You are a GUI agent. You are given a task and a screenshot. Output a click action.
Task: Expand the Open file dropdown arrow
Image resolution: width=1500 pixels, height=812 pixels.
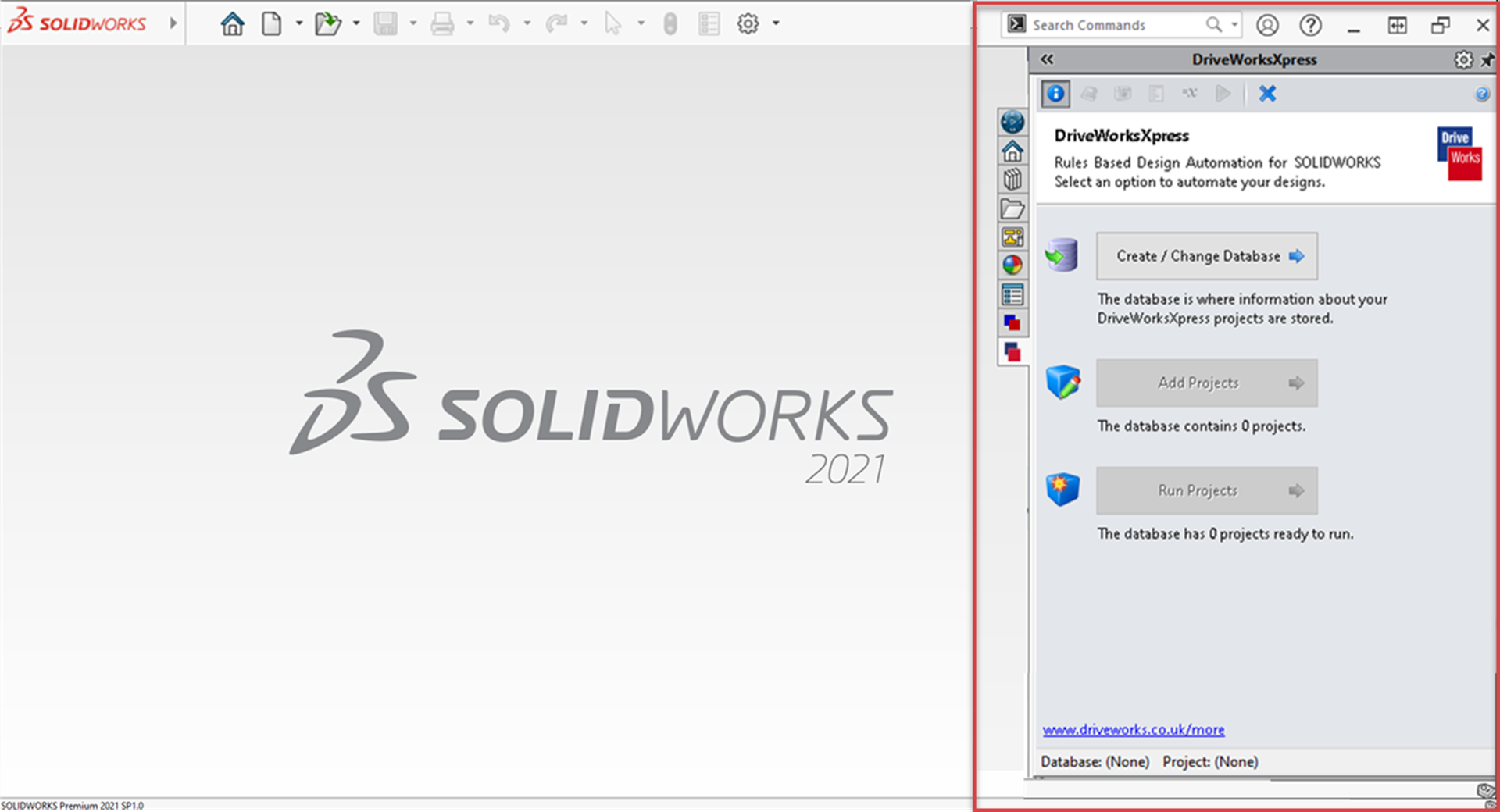tap(358, 23)
